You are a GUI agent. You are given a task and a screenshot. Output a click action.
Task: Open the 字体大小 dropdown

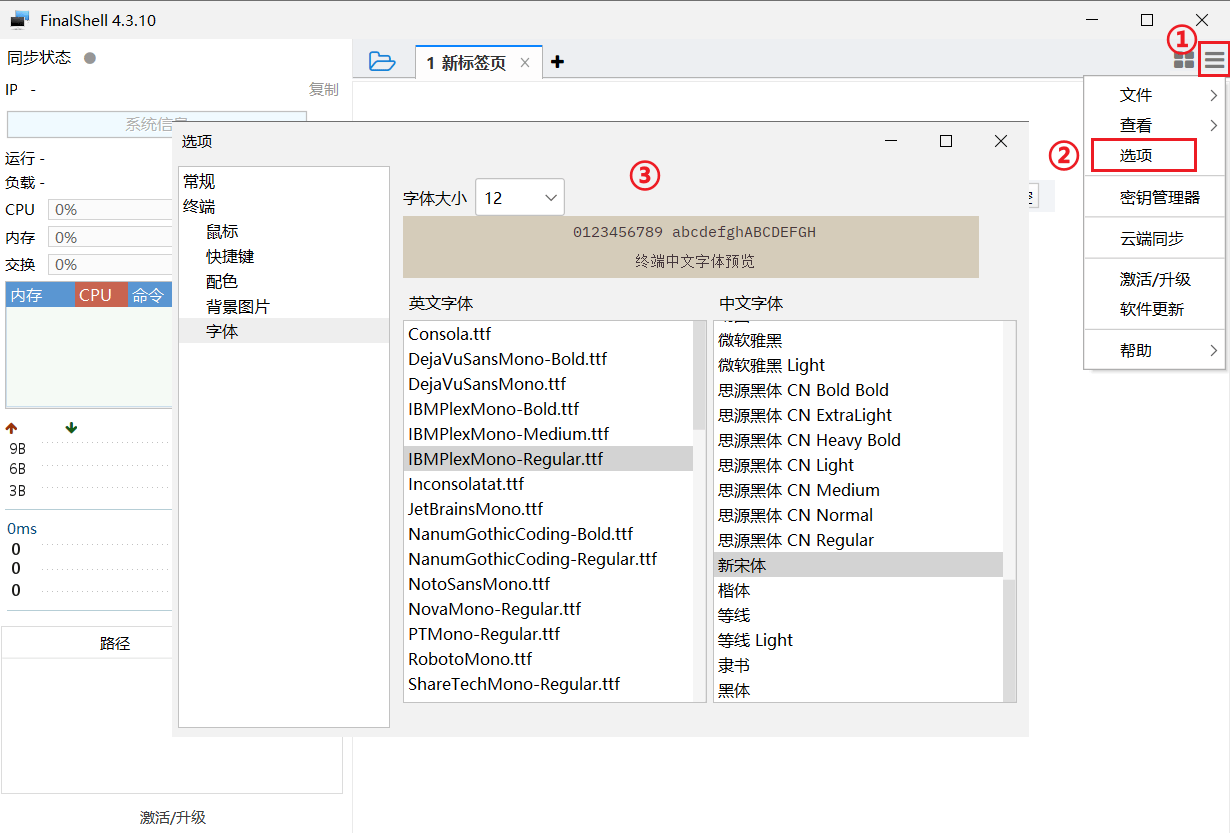tap(519, 198)
